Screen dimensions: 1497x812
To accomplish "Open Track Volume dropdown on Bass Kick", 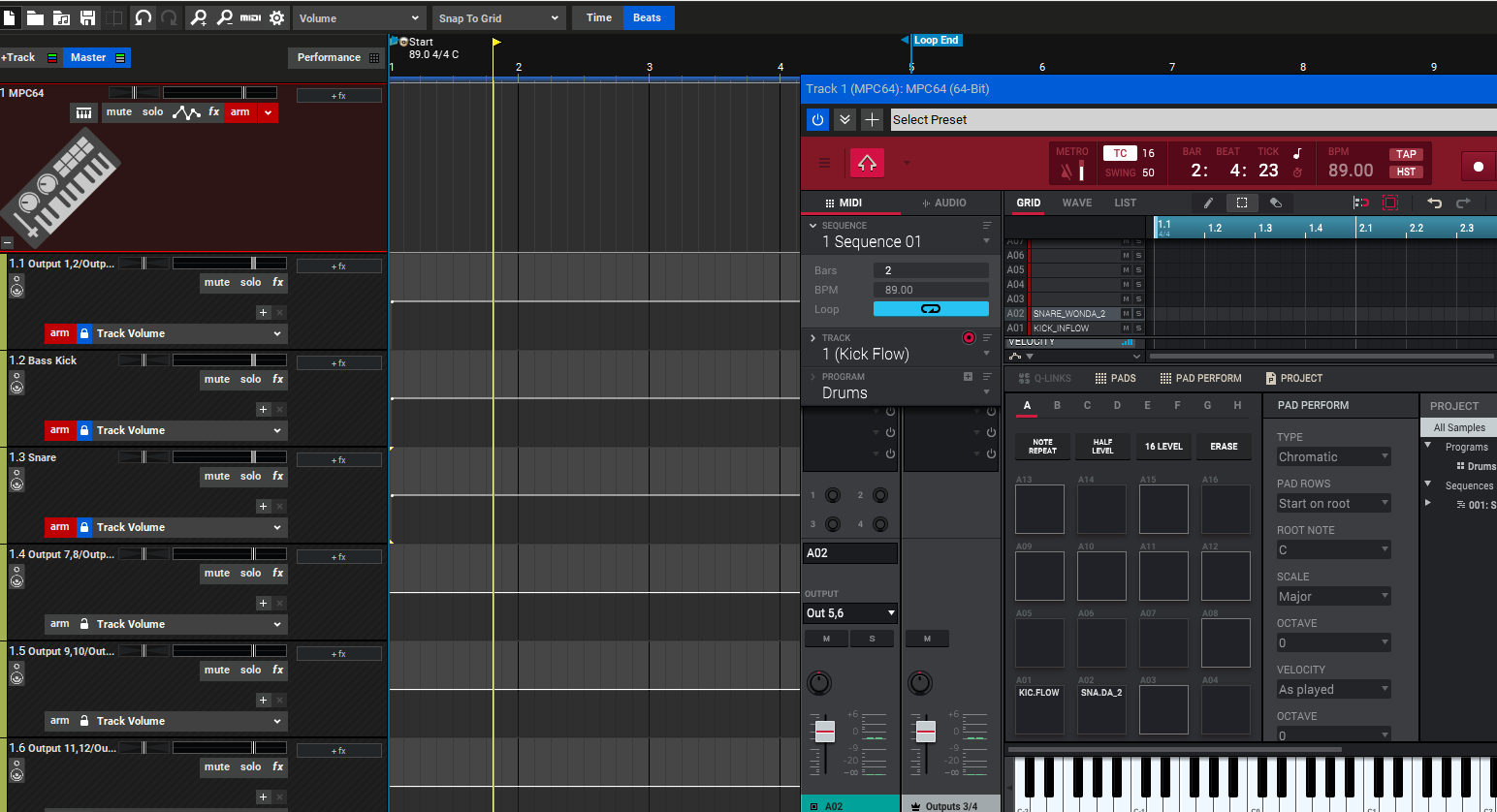I will tap(190, 430).
